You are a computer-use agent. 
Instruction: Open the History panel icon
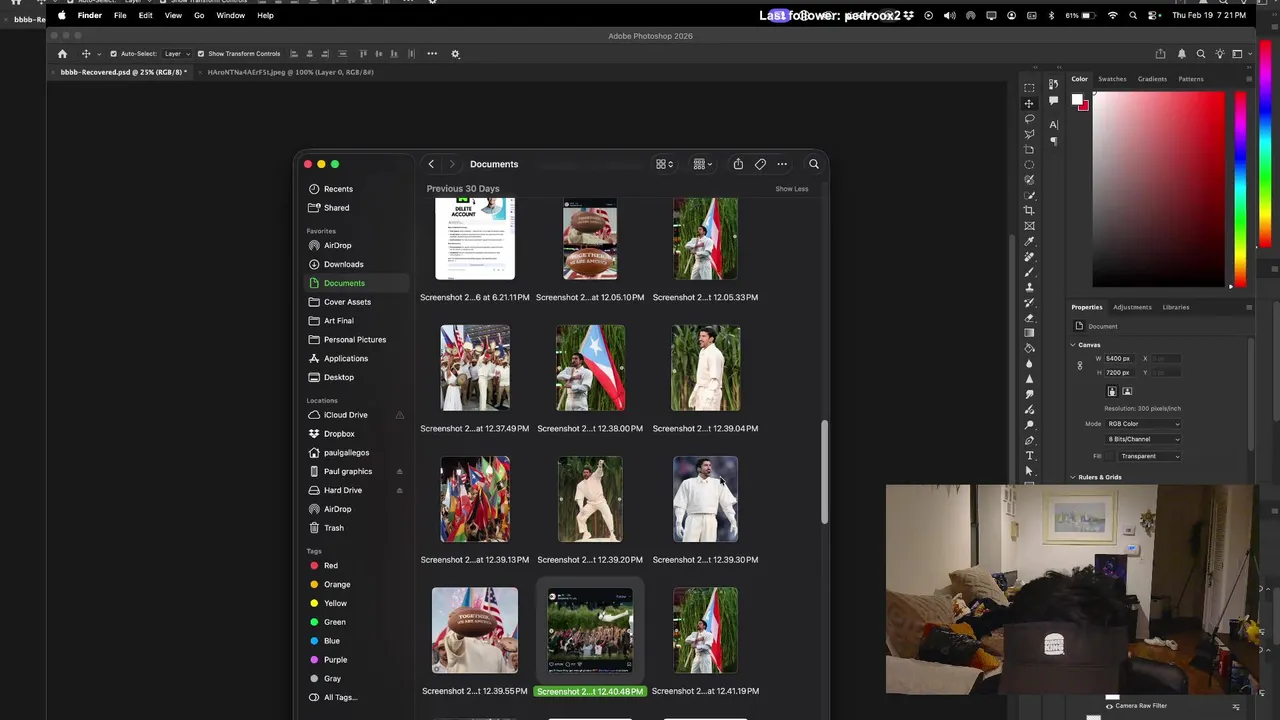[x=1053, y=85]
